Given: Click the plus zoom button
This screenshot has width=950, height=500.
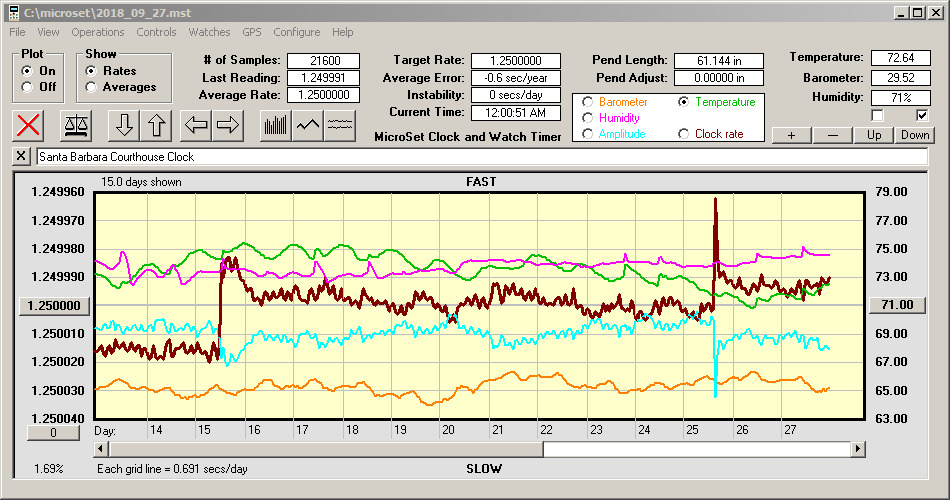Looking at the screenshot, I should [791, 135].
